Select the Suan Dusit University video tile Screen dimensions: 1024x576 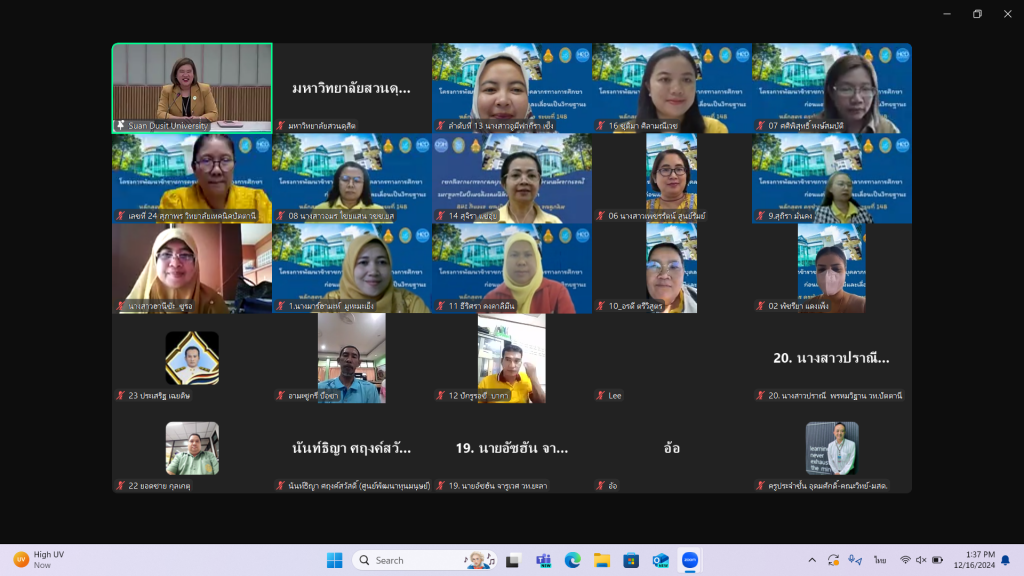(192, 88)
